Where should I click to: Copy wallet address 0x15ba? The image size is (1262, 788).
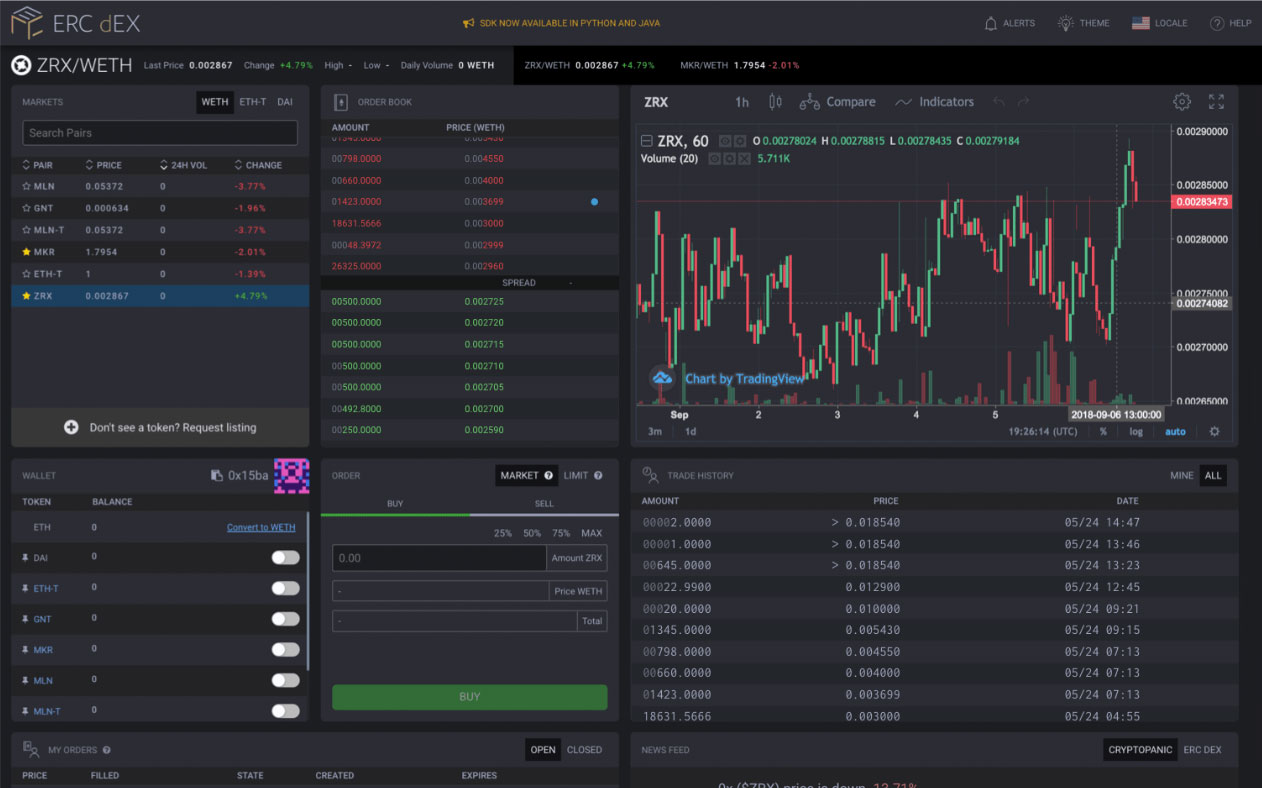tap(217, 476)
